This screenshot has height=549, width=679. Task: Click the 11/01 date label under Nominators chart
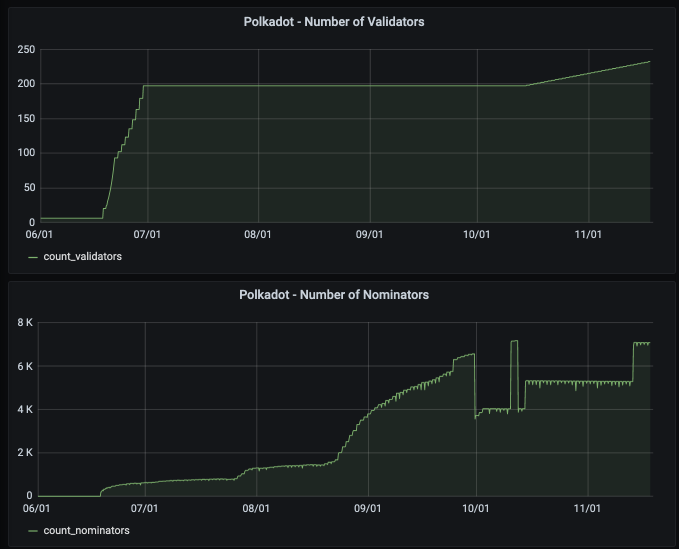coord(587,508)
